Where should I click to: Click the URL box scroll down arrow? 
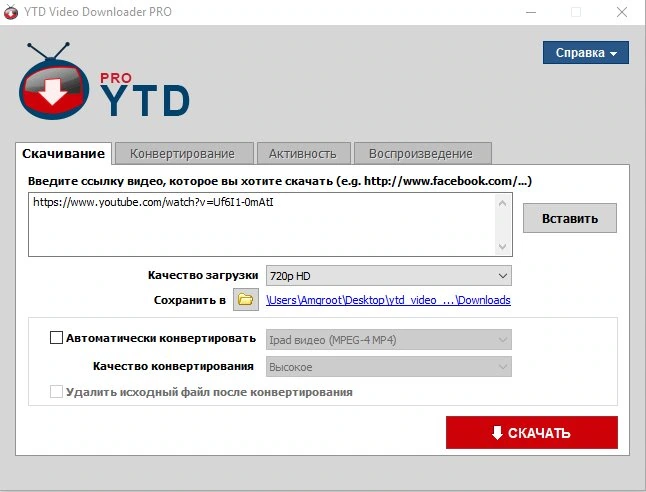coord(502,246)
